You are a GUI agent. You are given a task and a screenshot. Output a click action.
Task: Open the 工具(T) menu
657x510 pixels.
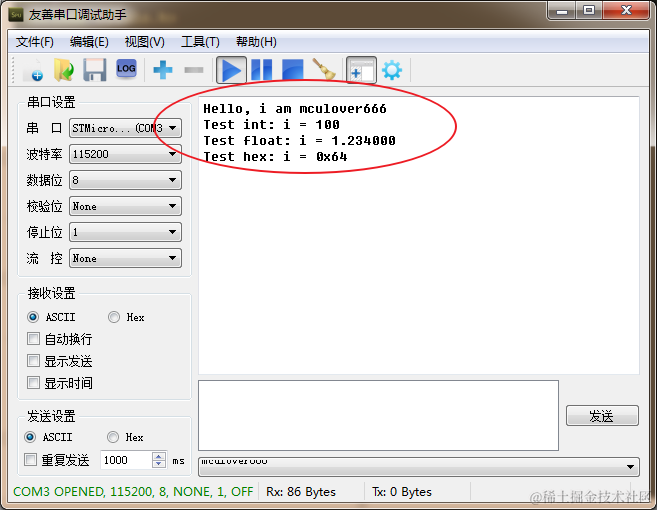point(200,41)
